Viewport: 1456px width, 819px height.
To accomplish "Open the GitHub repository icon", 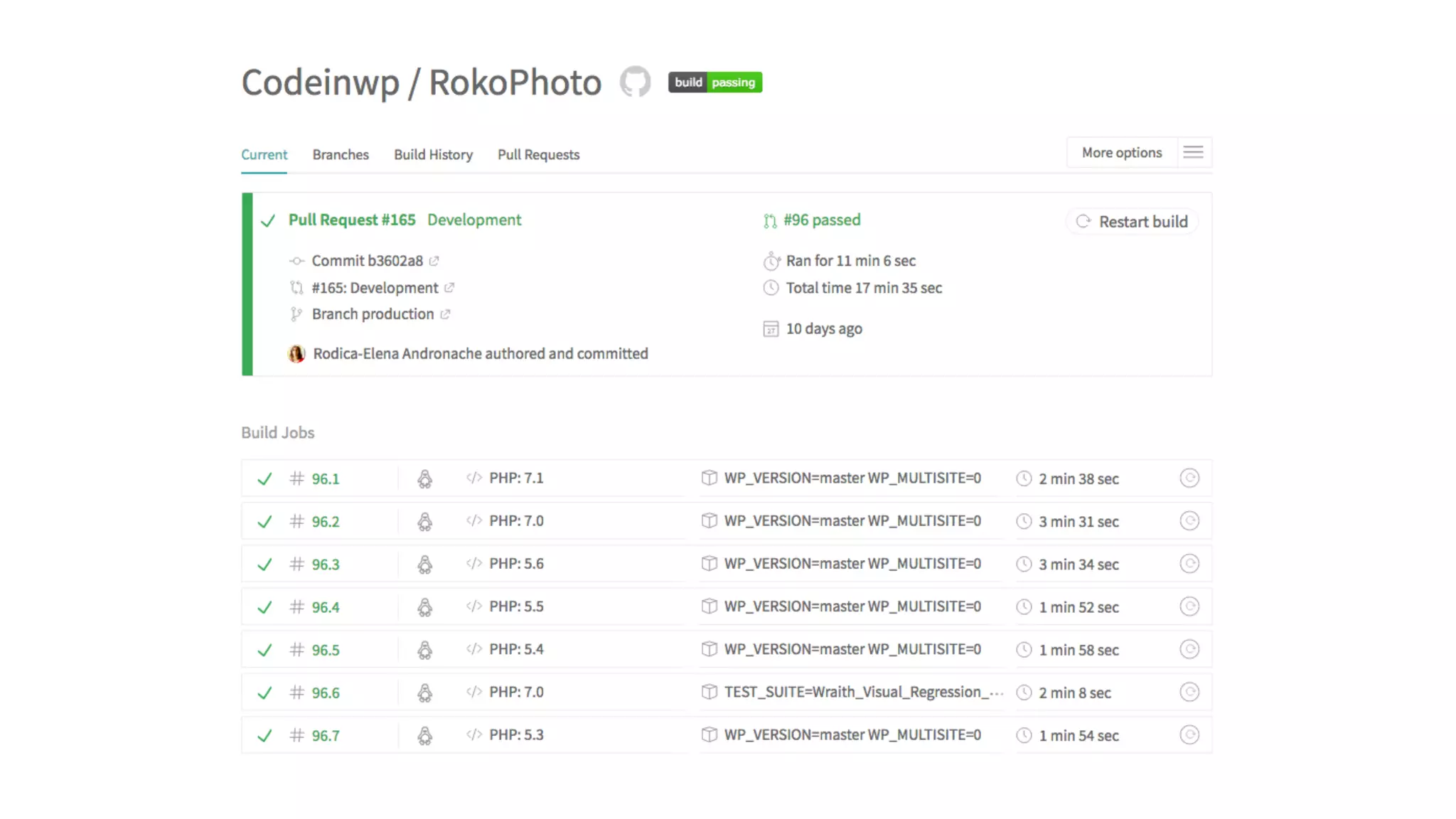I will (635, 82).
